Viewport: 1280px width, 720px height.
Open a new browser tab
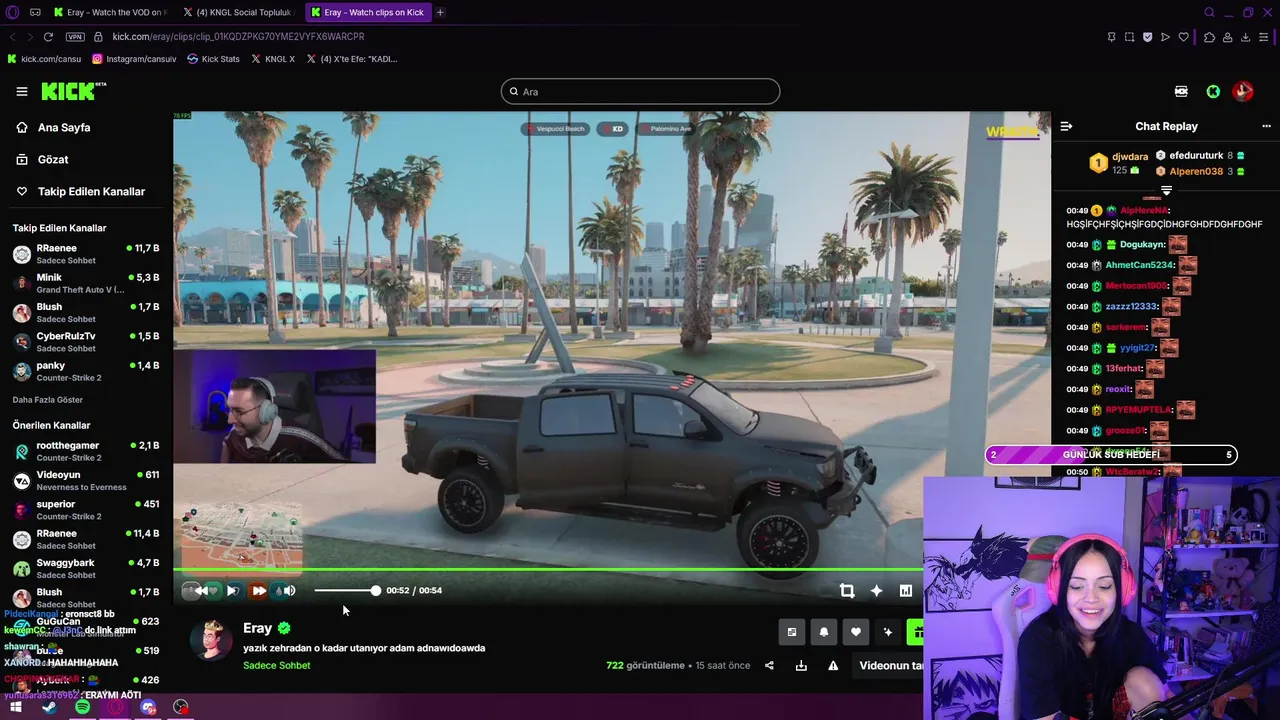click(x=440, y=12)
